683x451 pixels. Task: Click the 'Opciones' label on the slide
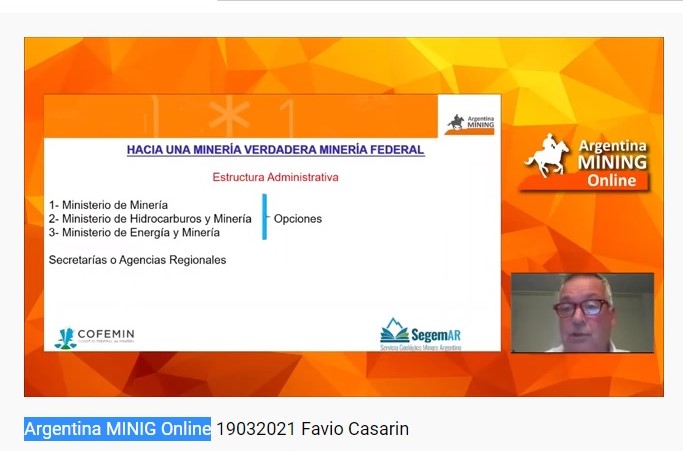[x=298, y=219]
